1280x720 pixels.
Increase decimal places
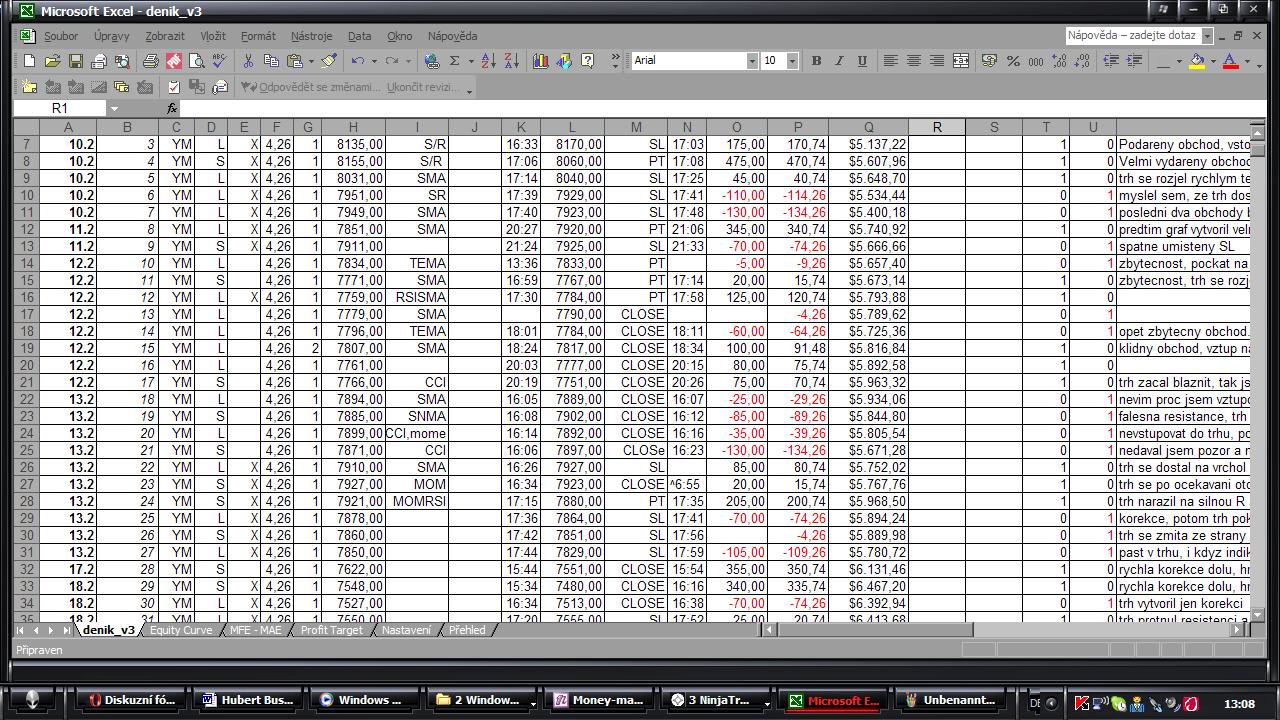(x=1059, y=61)
